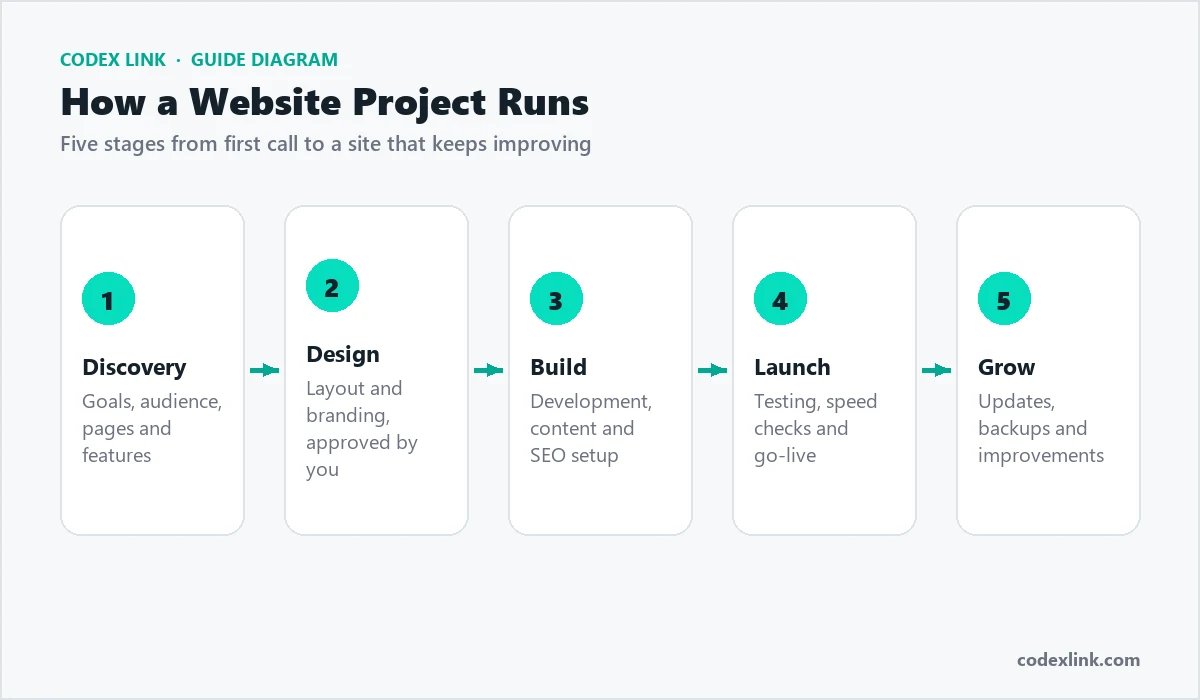Click the 'Five stages from first call' subtitle

click(x=326, y=144)
